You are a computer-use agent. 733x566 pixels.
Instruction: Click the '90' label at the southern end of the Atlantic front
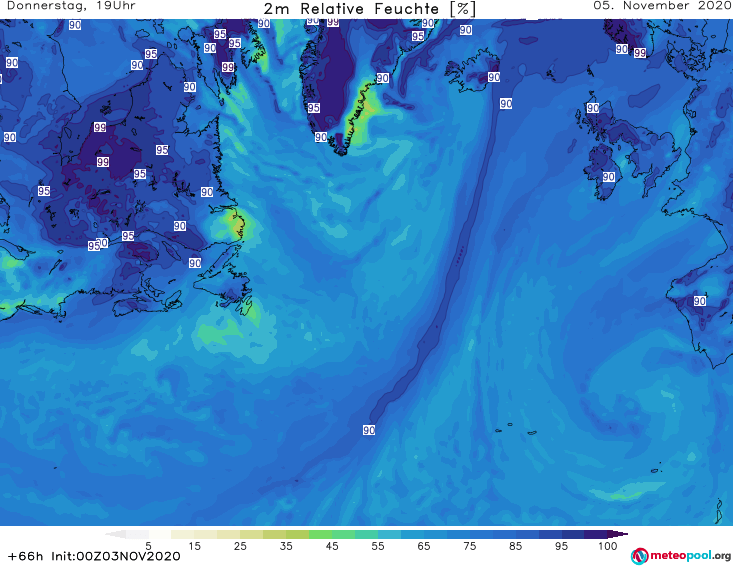369,430
